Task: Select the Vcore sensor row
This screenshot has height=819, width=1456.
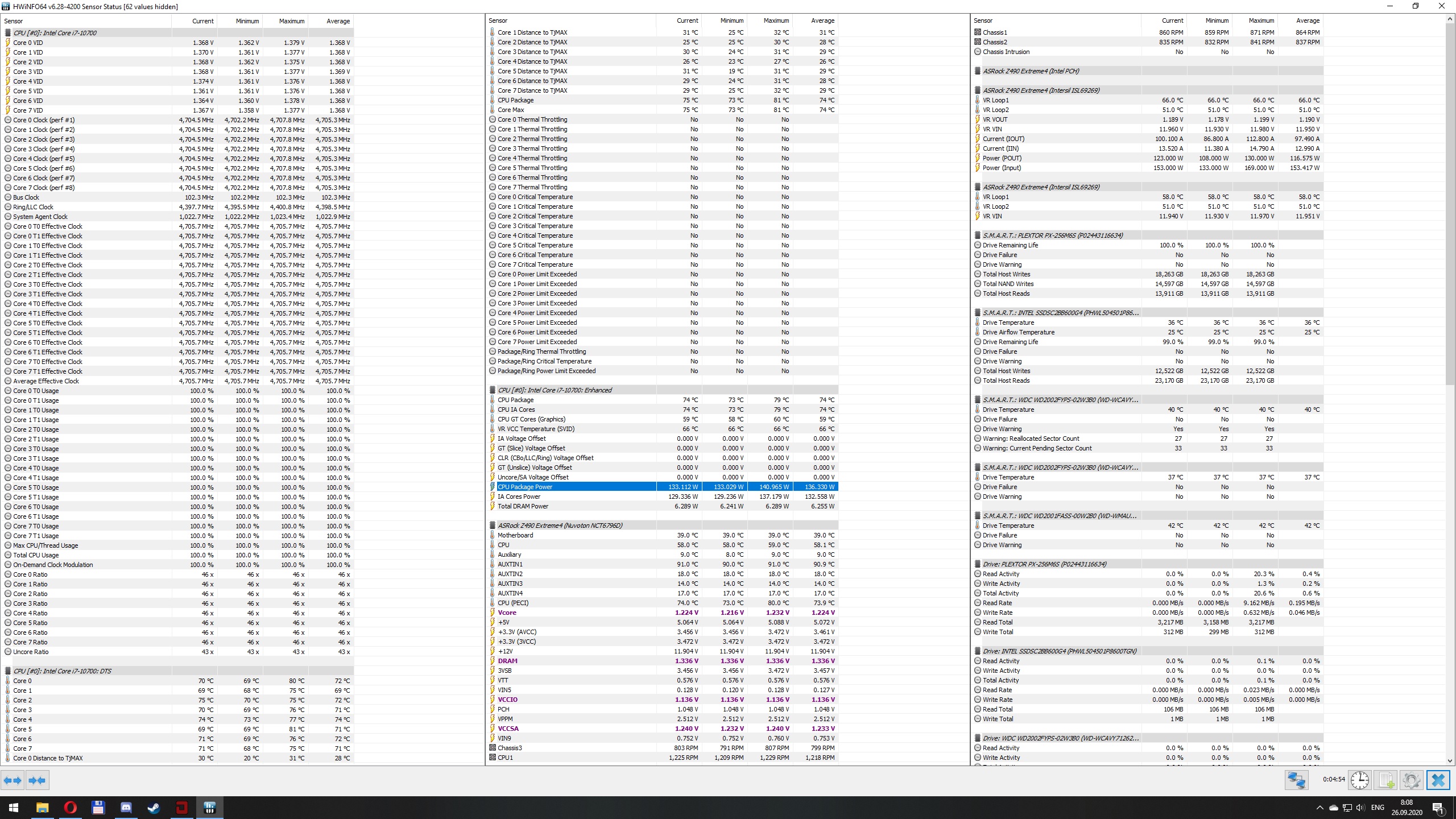Action: click(507, 613)
